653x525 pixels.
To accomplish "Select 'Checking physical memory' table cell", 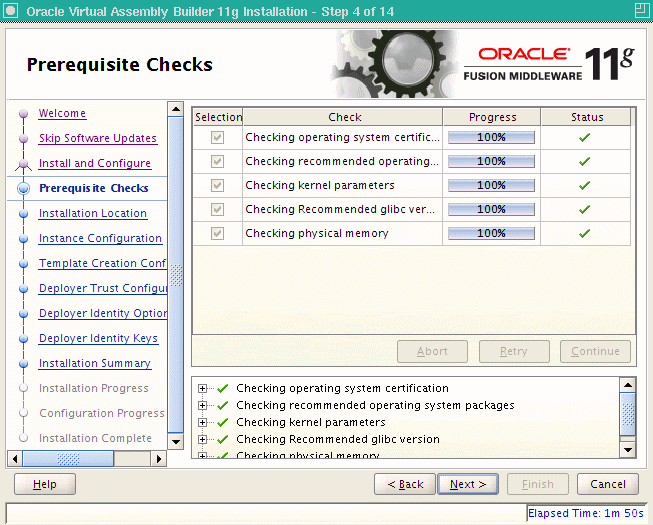I will (x=342, y=233).
